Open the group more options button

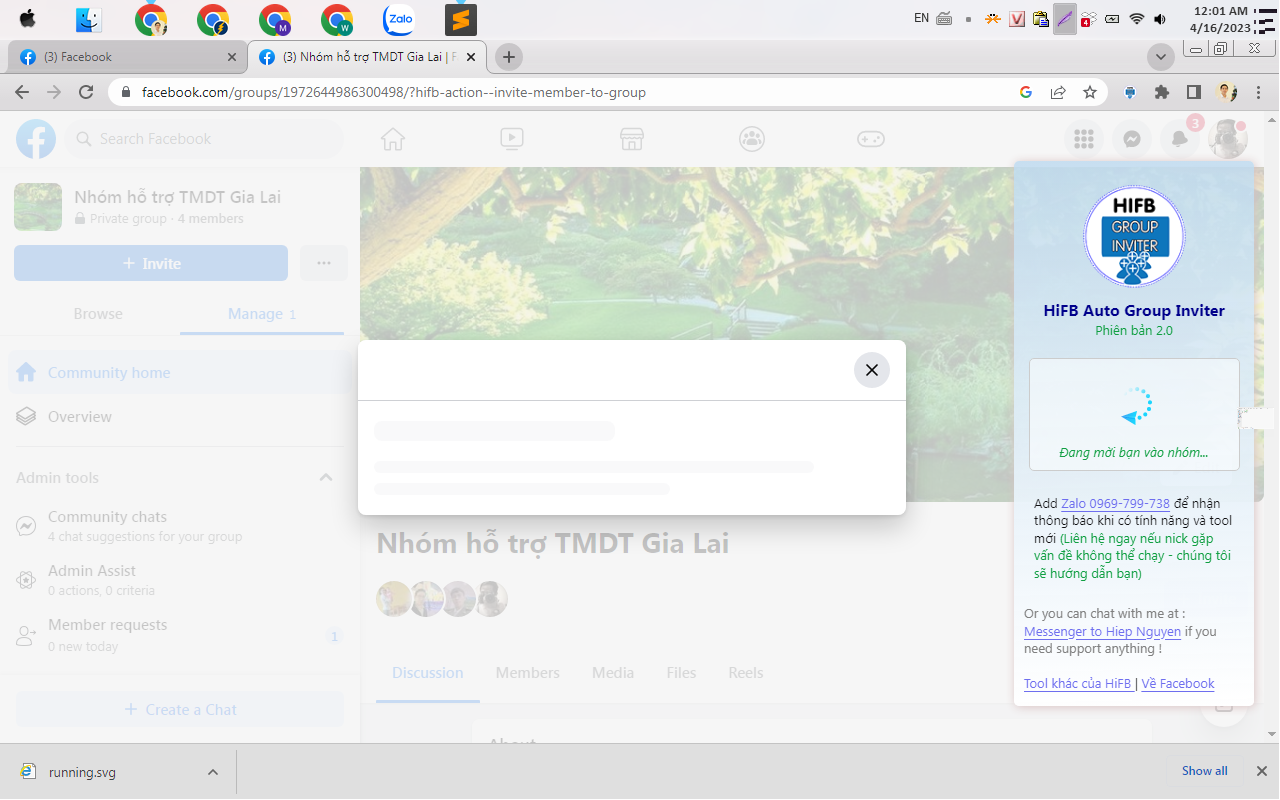point(323,263)
